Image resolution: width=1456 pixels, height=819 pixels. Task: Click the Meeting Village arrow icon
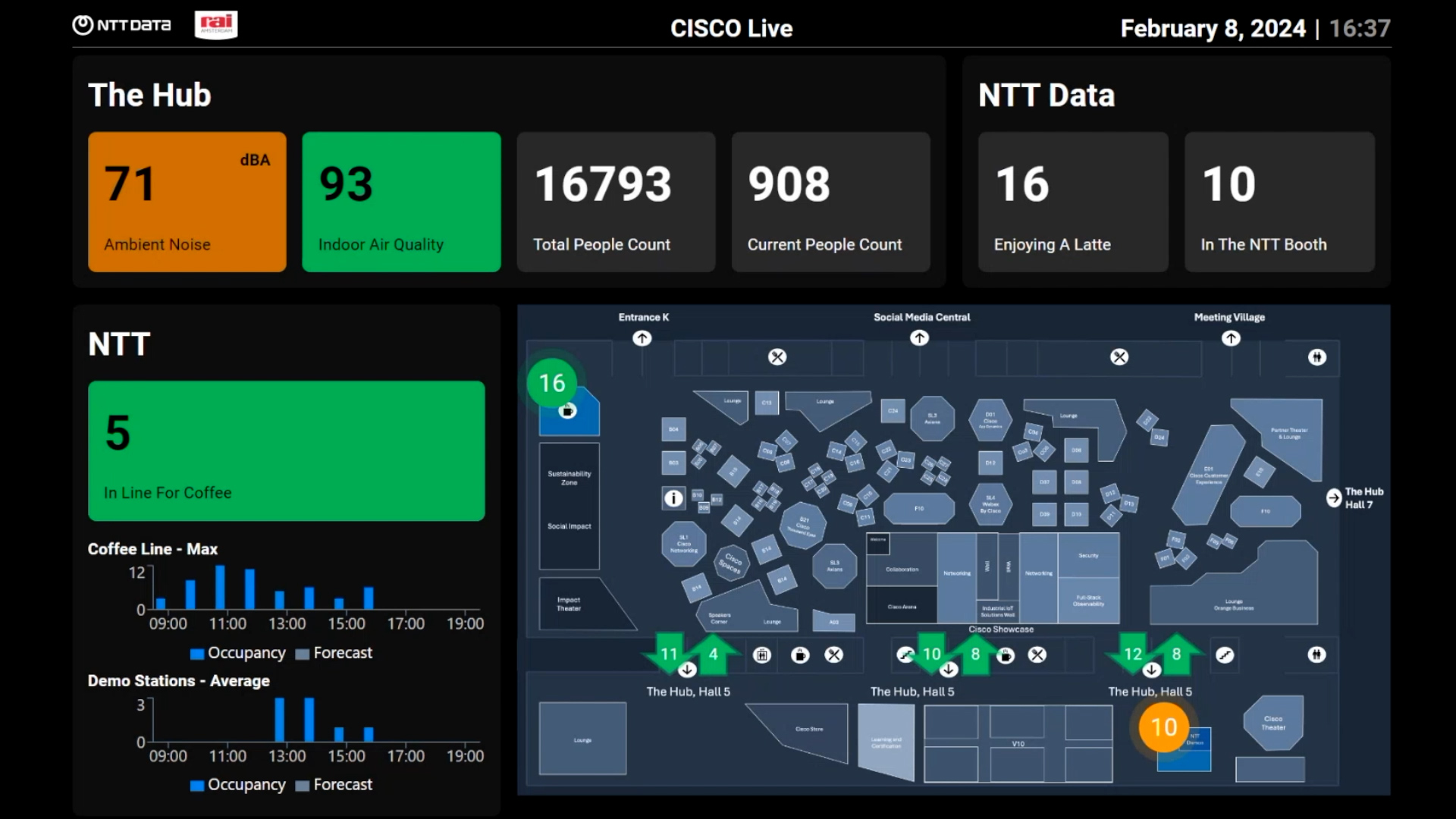1231,338
